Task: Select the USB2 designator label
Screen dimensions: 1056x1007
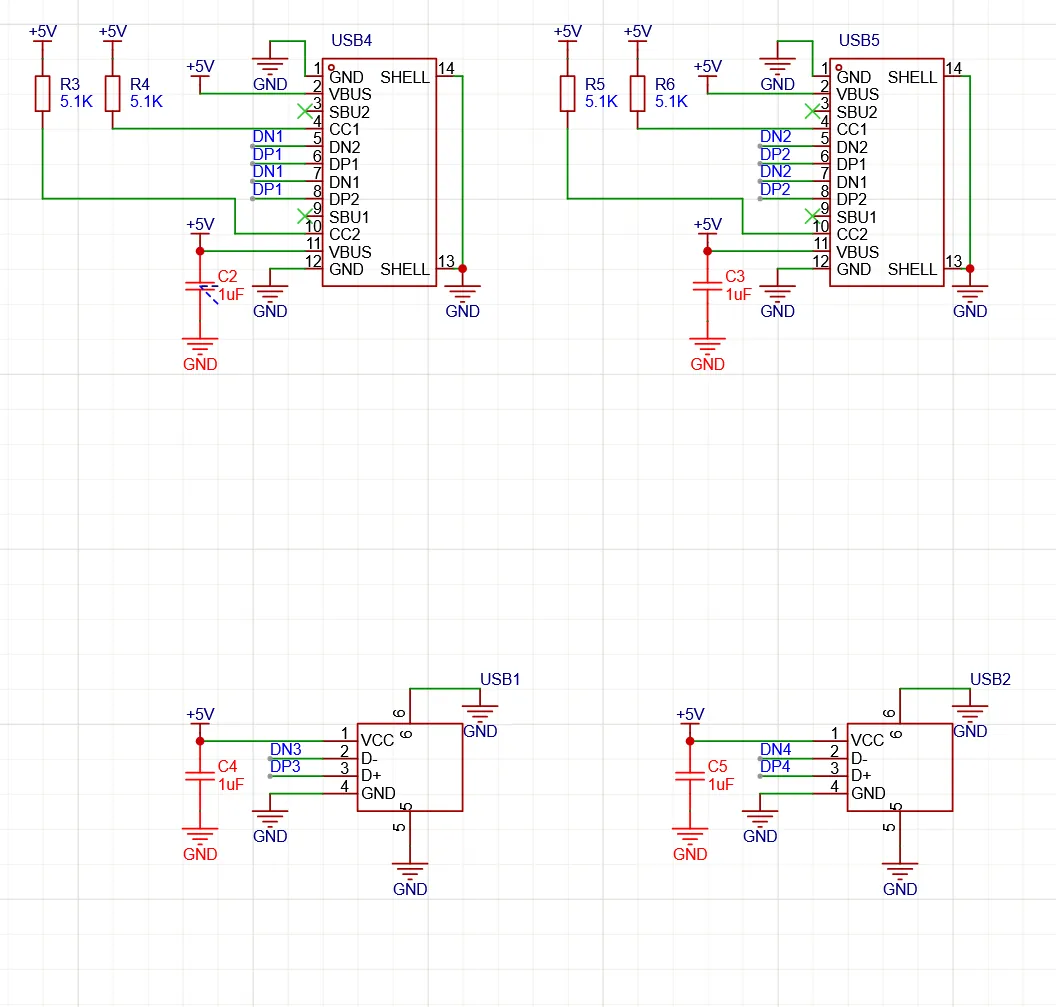Action: pyautogui.click(x=990, y=679)
